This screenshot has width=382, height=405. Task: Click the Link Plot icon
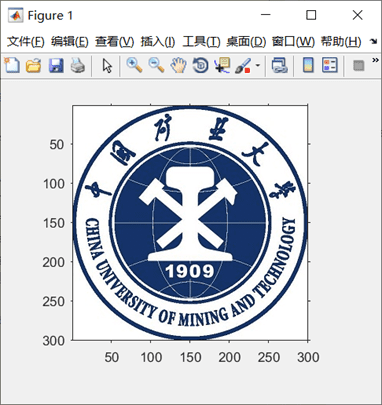tap(279, 65)
